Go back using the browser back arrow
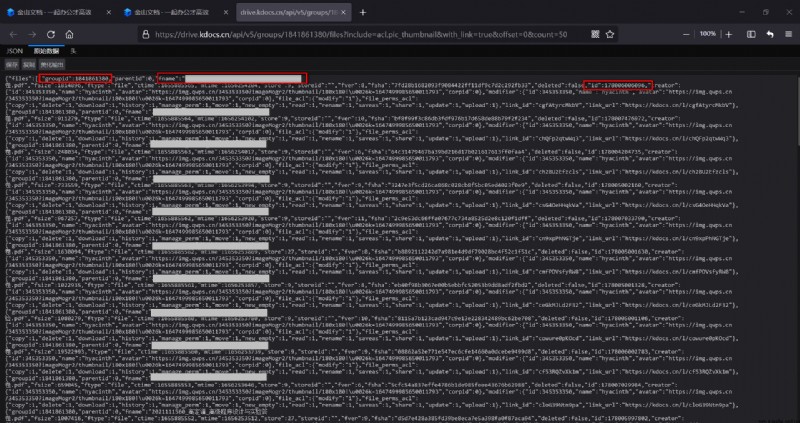Screen dimensions: 800x423 pos(13,34)
